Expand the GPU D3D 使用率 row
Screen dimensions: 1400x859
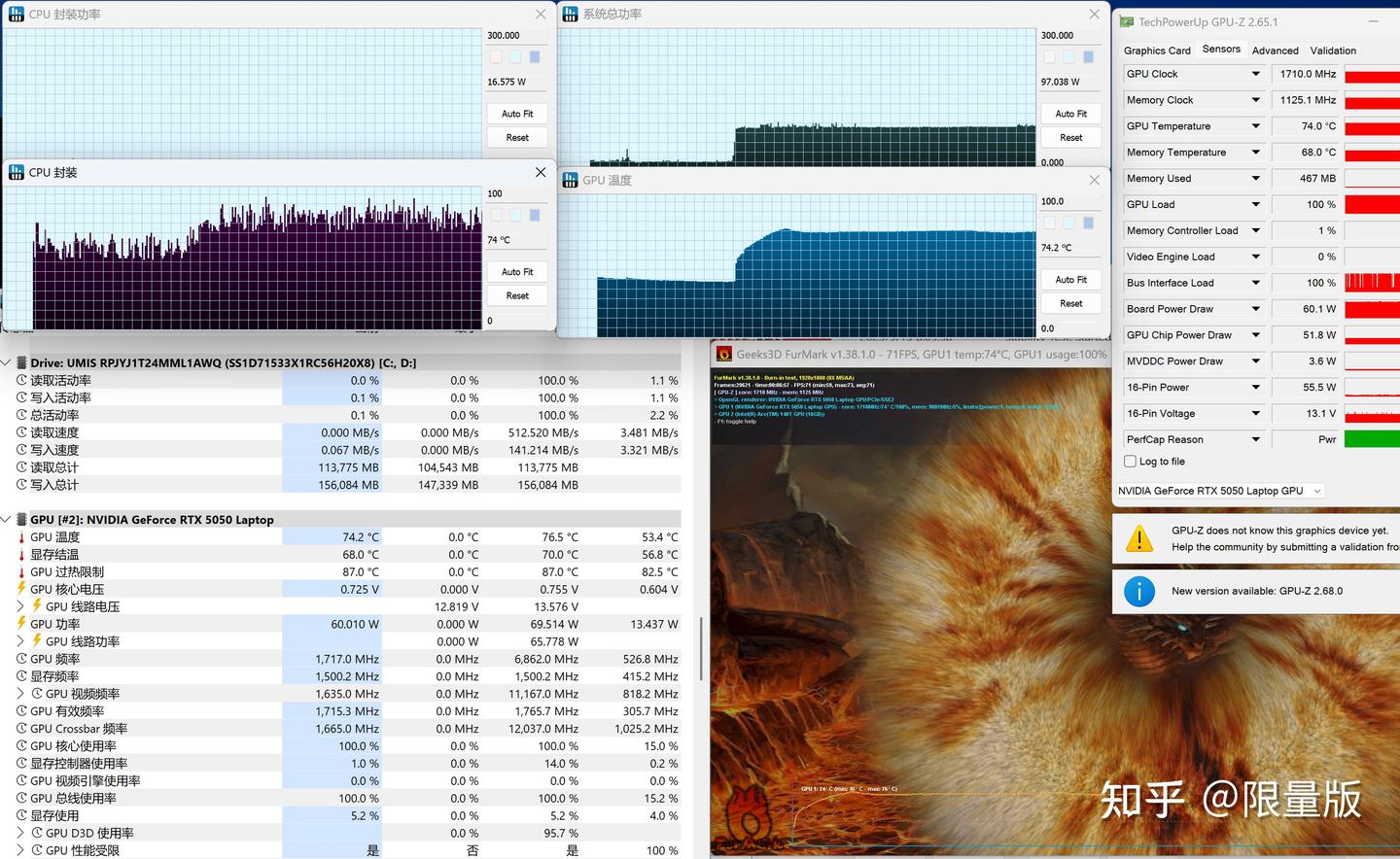[x=21, y=833]
